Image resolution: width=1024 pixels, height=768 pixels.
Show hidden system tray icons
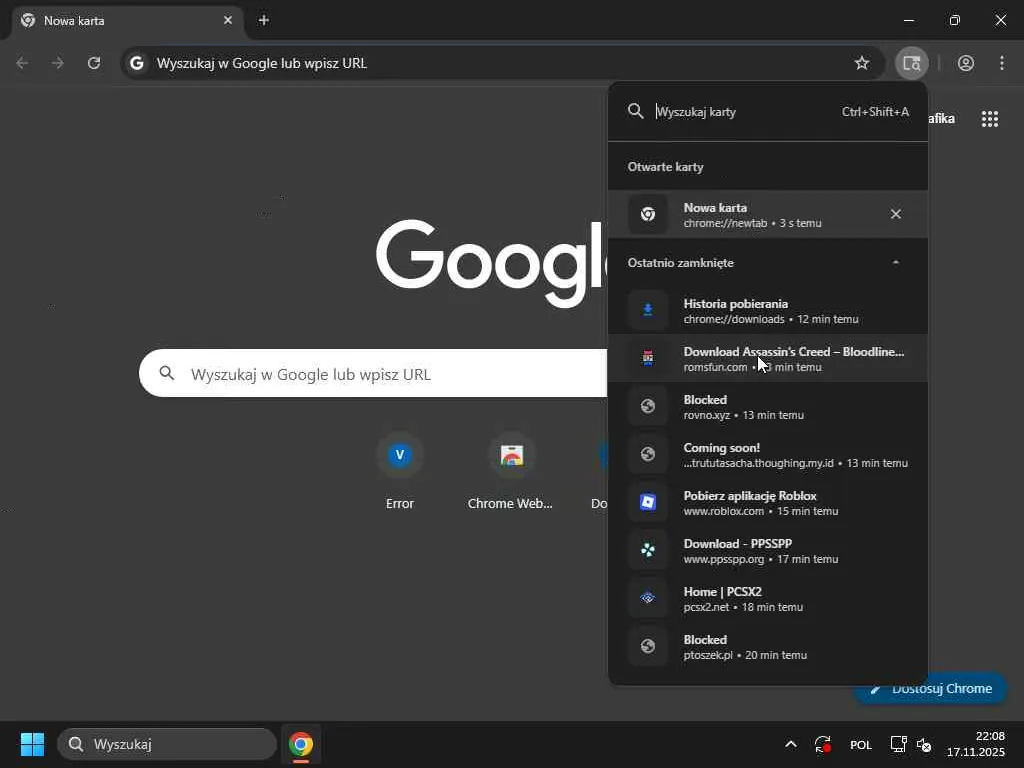[x=791, y=744]
